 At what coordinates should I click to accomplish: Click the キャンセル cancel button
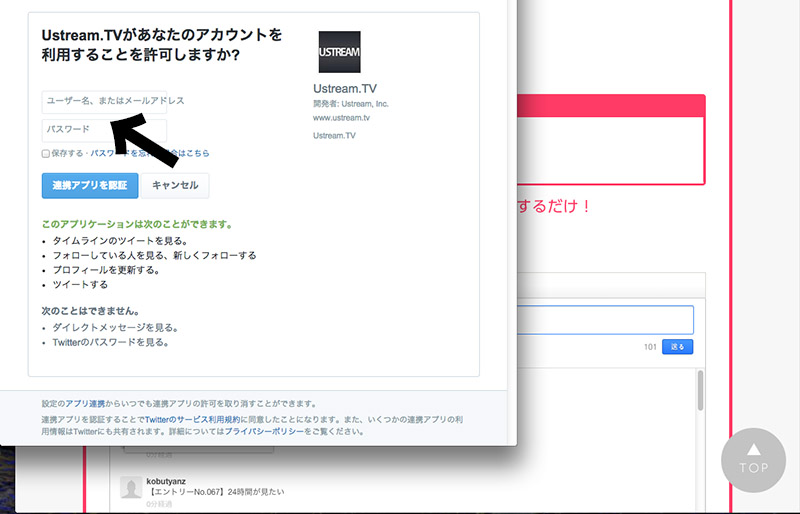pyautogui.click(x=175, y=185)
